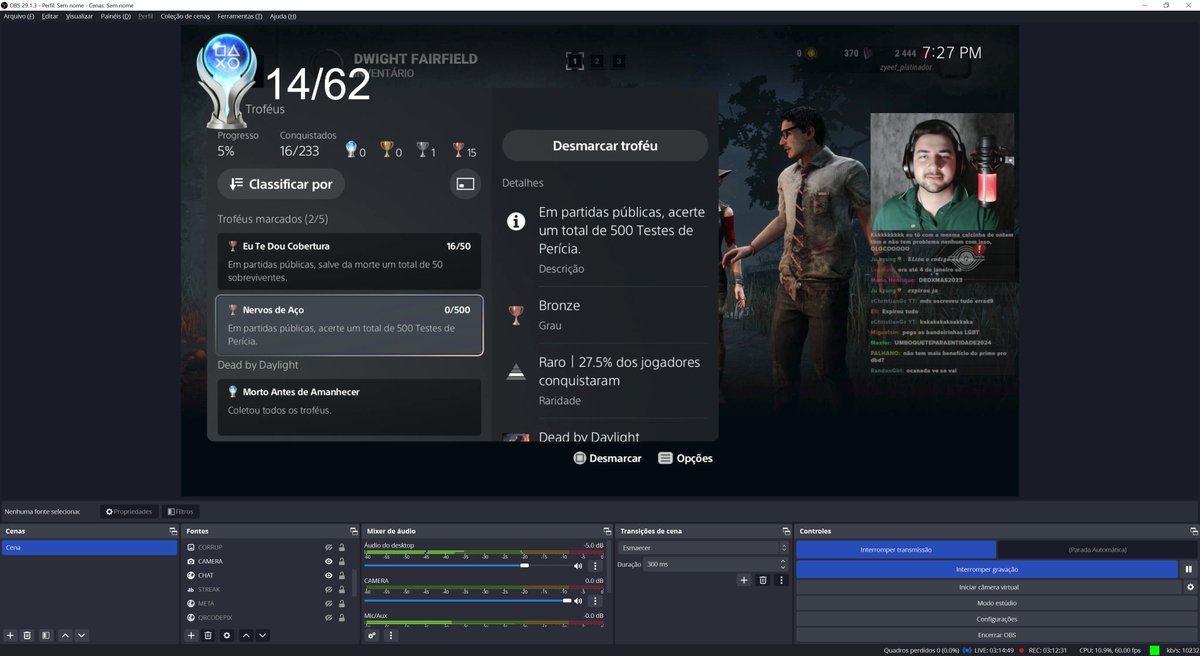Remove the transition with the trash icon

[x=763, y=580]
